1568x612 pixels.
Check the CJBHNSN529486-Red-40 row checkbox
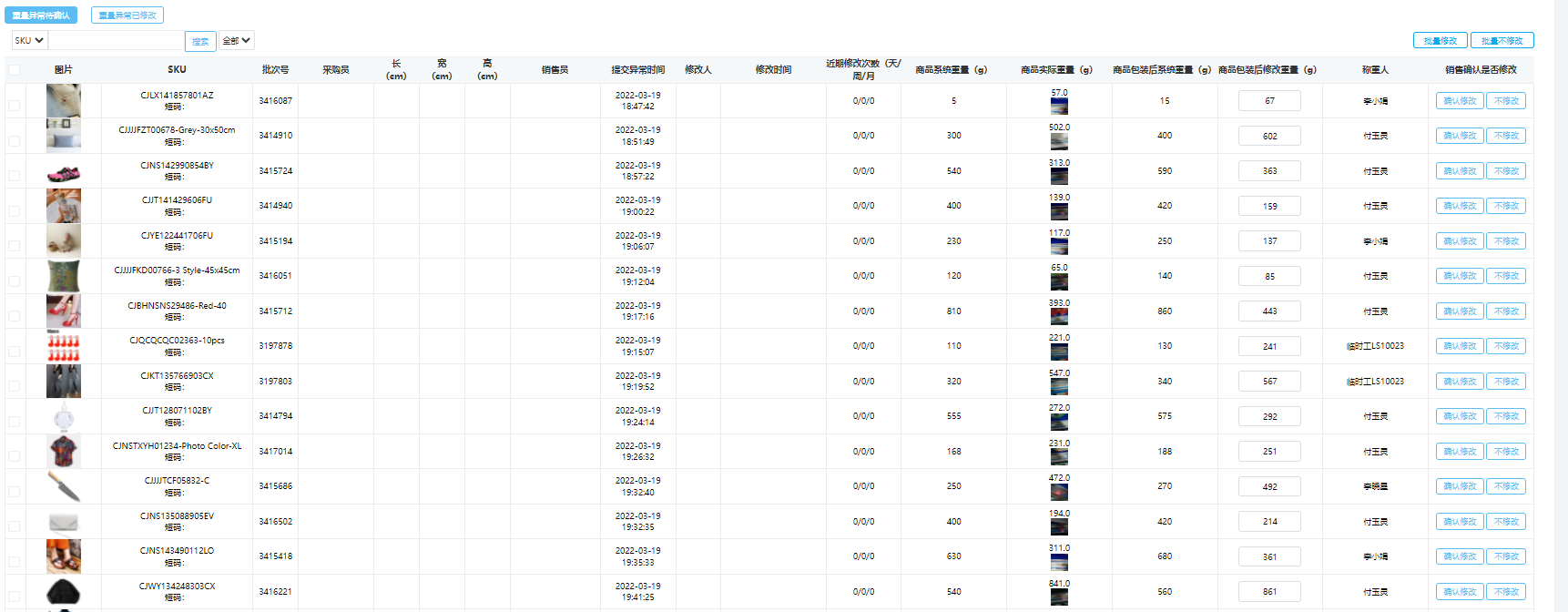point(14,316)
